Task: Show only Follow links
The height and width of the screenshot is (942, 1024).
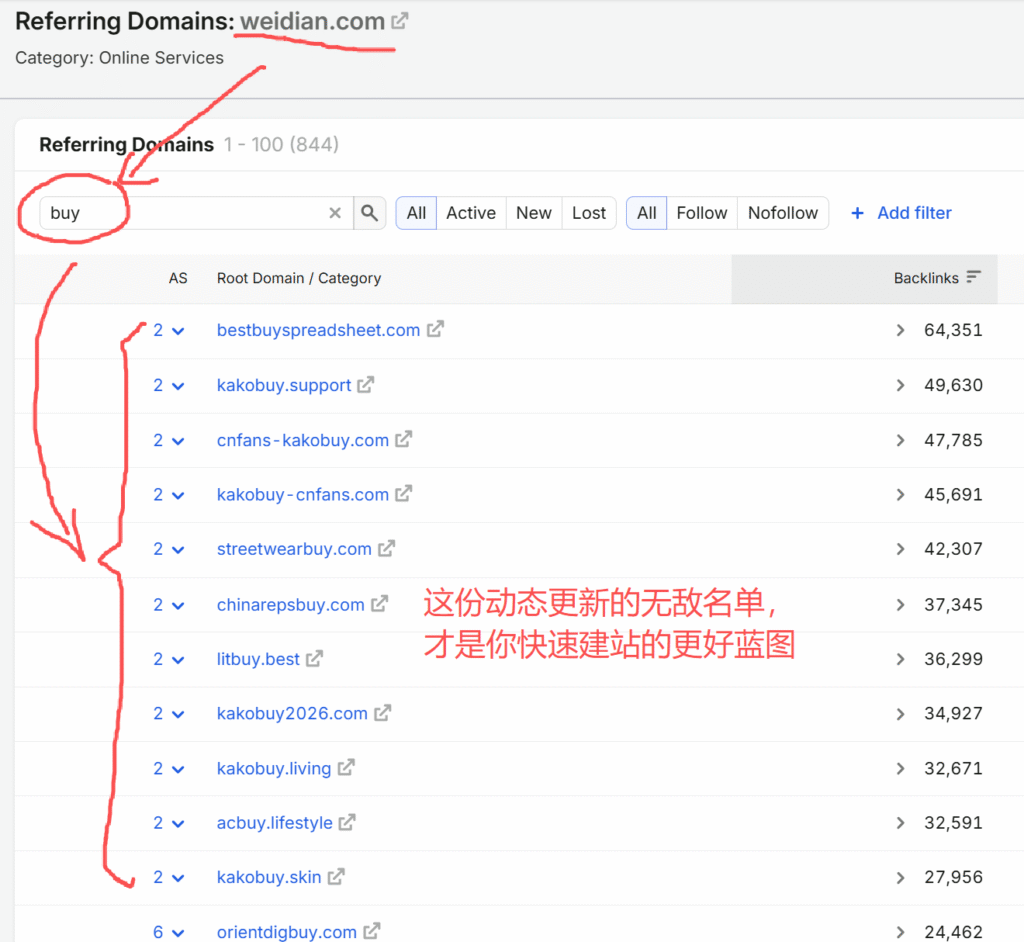Action: coord(701,213)
